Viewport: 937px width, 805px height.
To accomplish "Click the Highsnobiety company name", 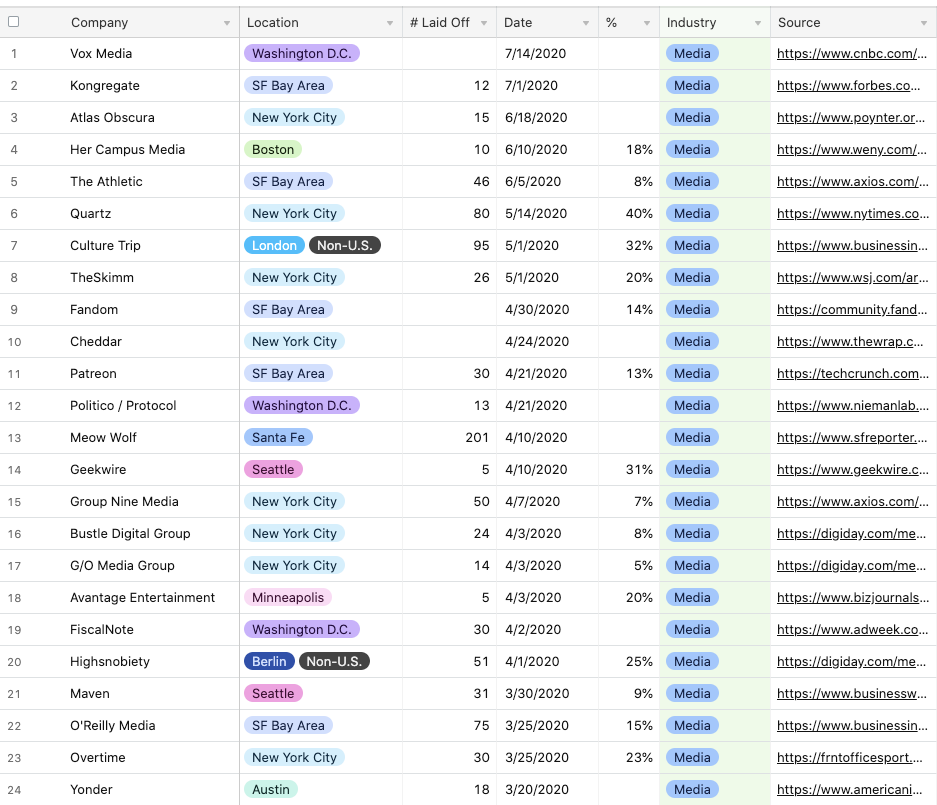I will pyautogui.click(x=110, y=662).
